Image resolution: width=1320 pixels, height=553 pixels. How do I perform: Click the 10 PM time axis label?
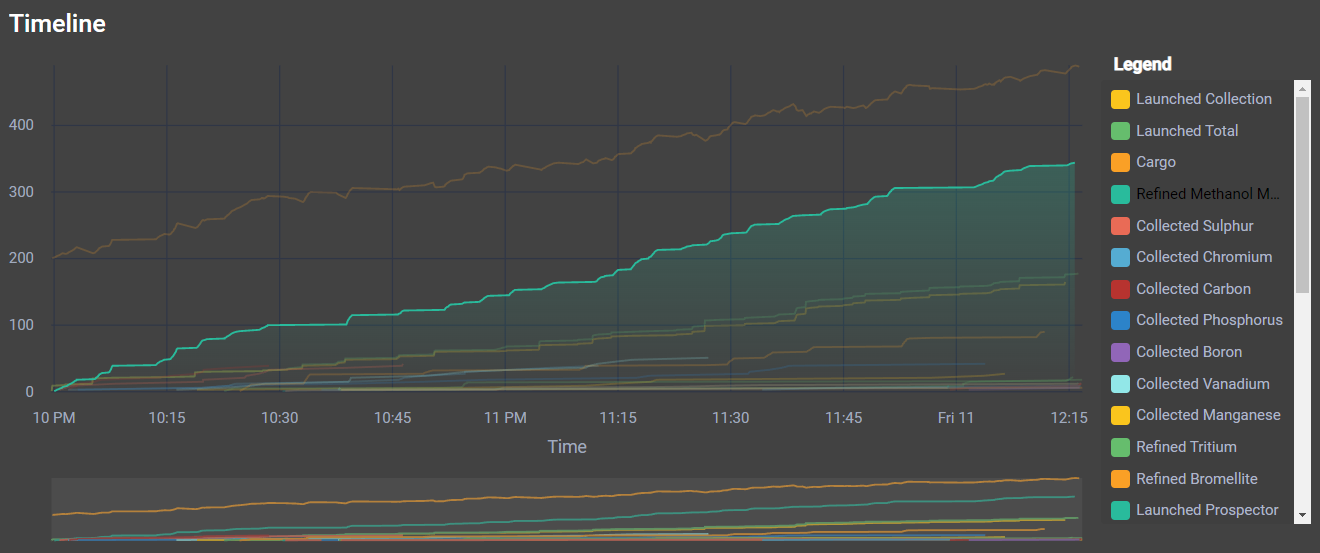point(53,418)
